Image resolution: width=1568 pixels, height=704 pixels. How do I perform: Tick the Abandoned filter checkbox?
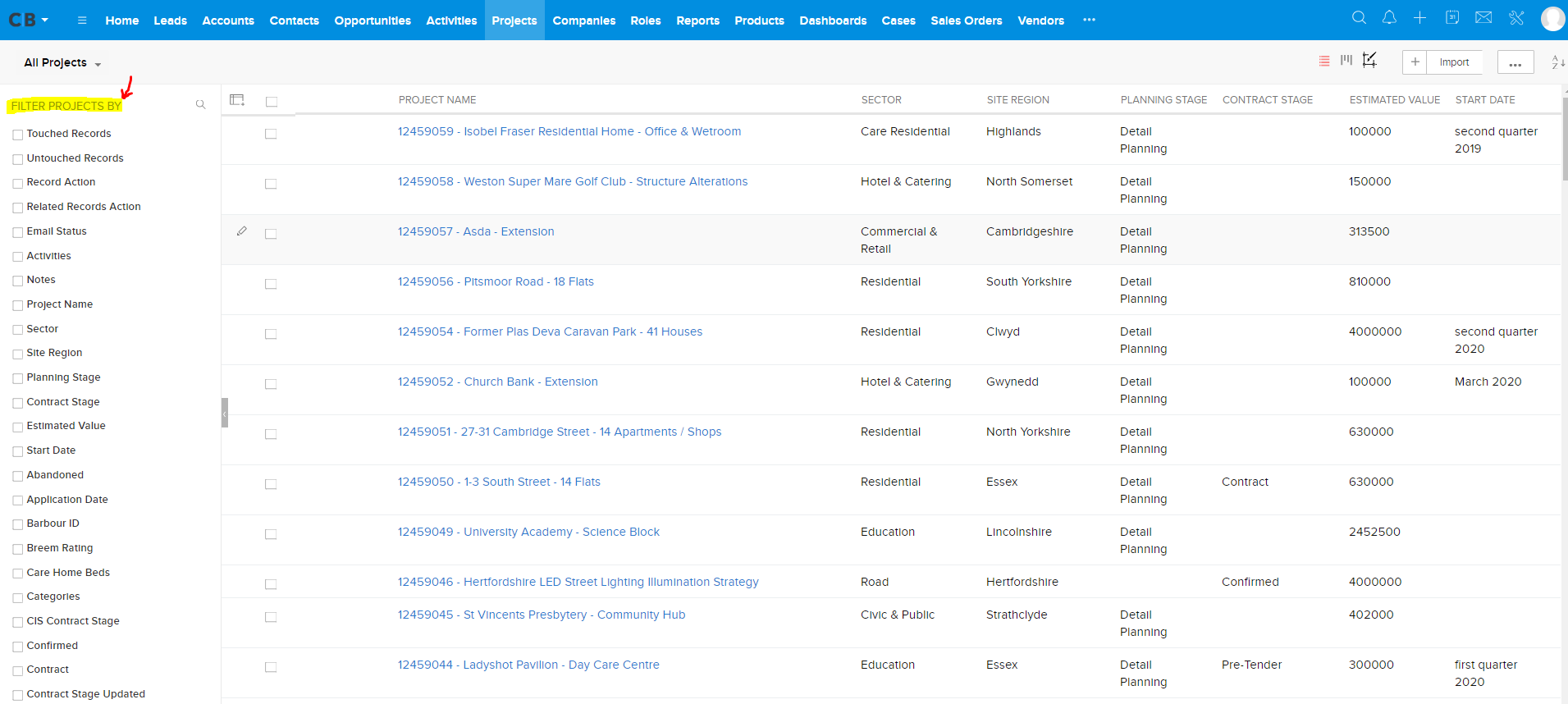(18, 476)
